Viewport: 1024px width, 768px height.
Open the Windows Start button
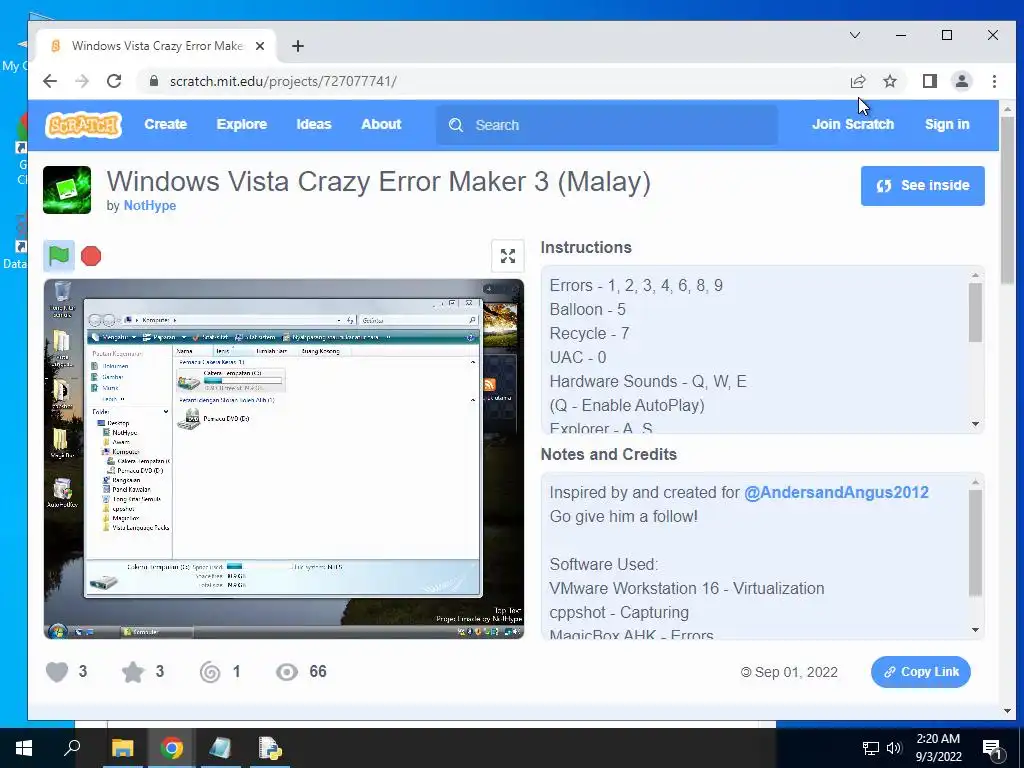pos(24,748)
